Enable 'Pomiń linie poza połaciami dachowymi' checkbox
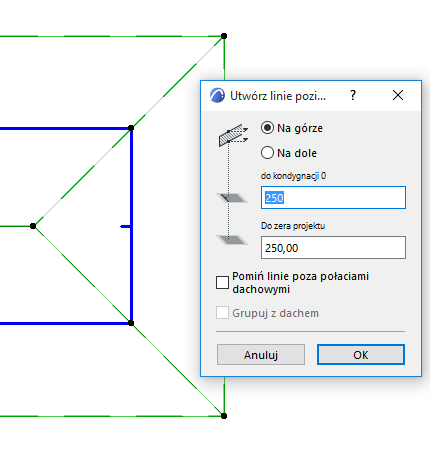The height and width of the screenshot is (466, 430). pyautogui.click(x=222, y=282)
